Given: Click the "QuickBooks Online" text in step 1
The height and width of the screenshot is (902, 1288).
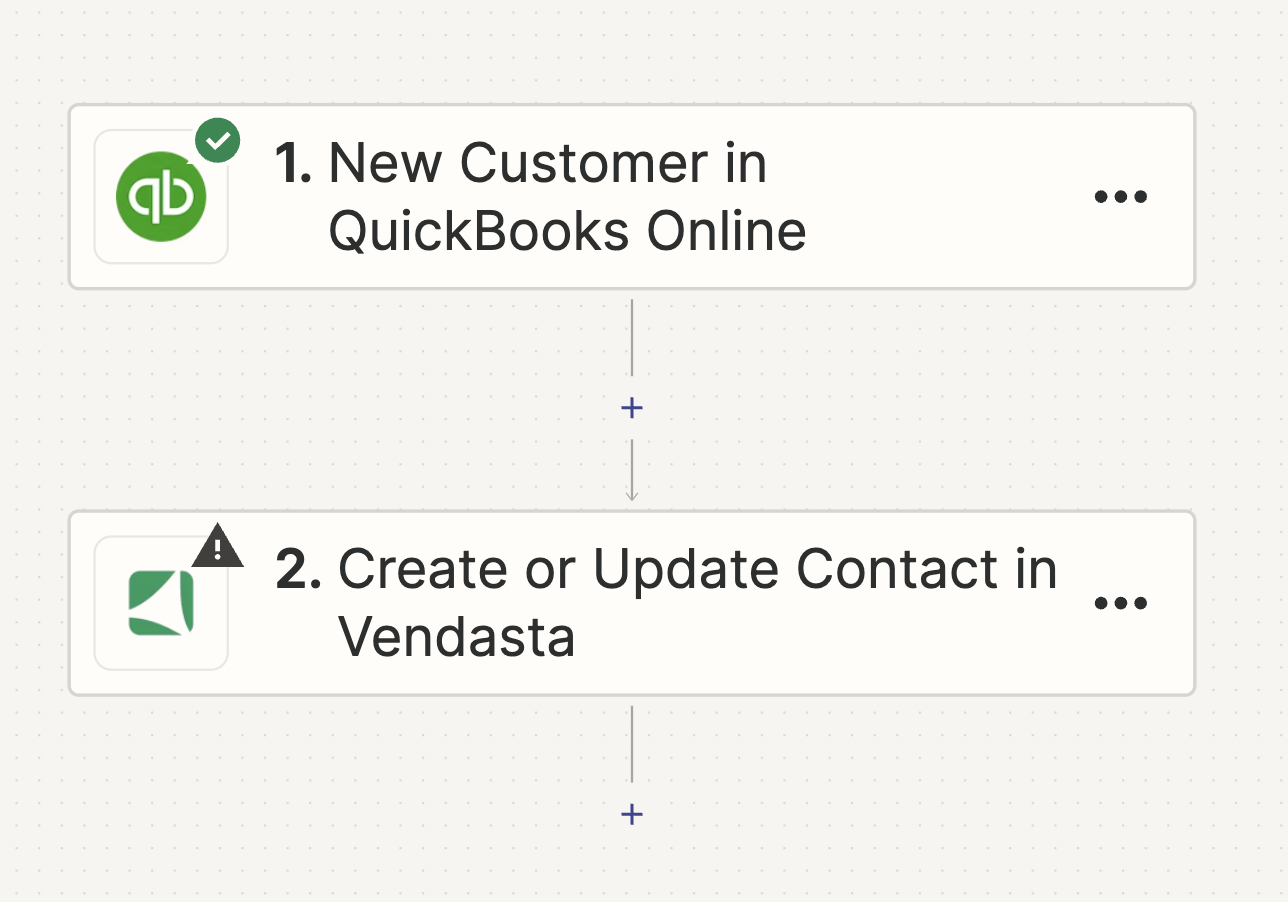Looking at the screenshot, I should (x=567, y=232).
